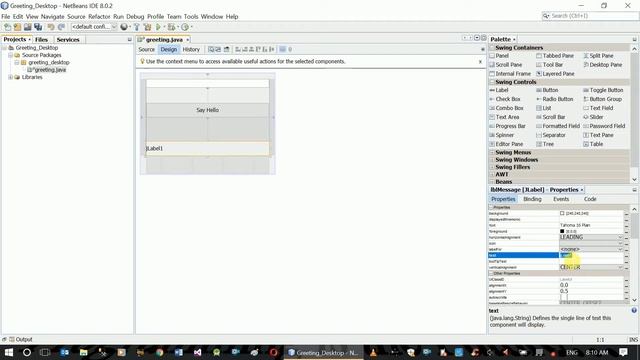Image resolution: width=640 pixels, height=360 pixels.
Task: Open the Windows Start menu
Action: pos(9,352)
